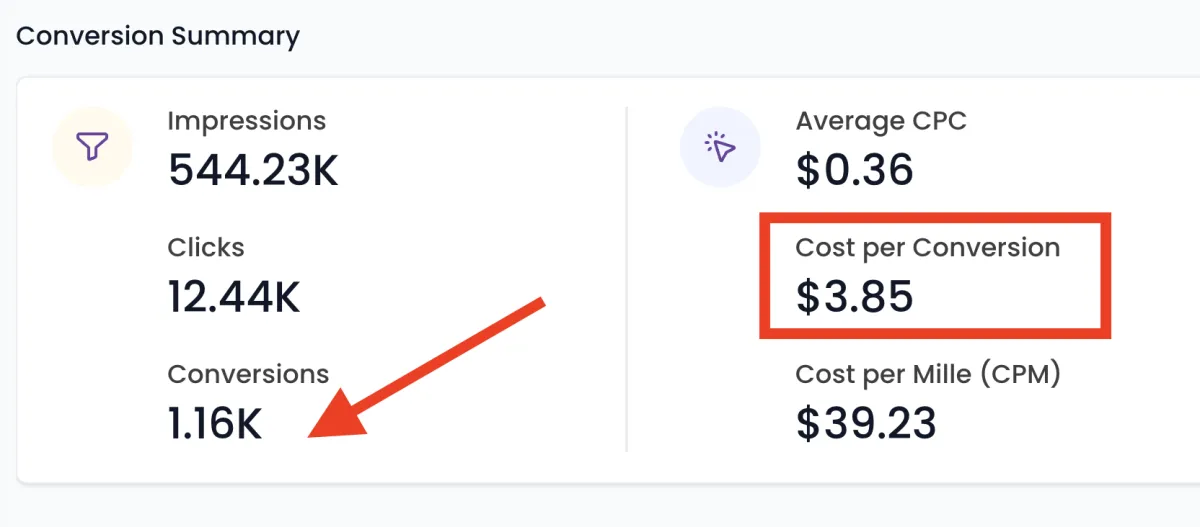The height and width of the screenshot is (527, 1200).
Task: Select the 1.16K conversions value
Action: [215, 424]
